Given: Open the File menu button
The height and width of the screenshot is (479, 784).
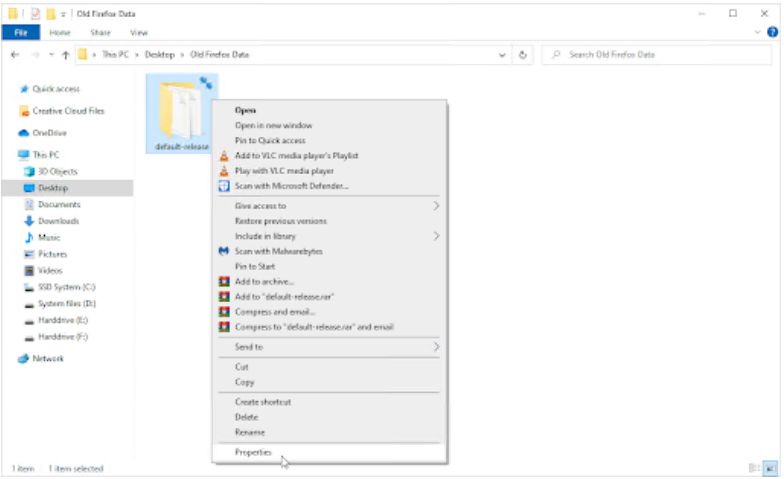Looking at the screenshot, I should (20, 32).
